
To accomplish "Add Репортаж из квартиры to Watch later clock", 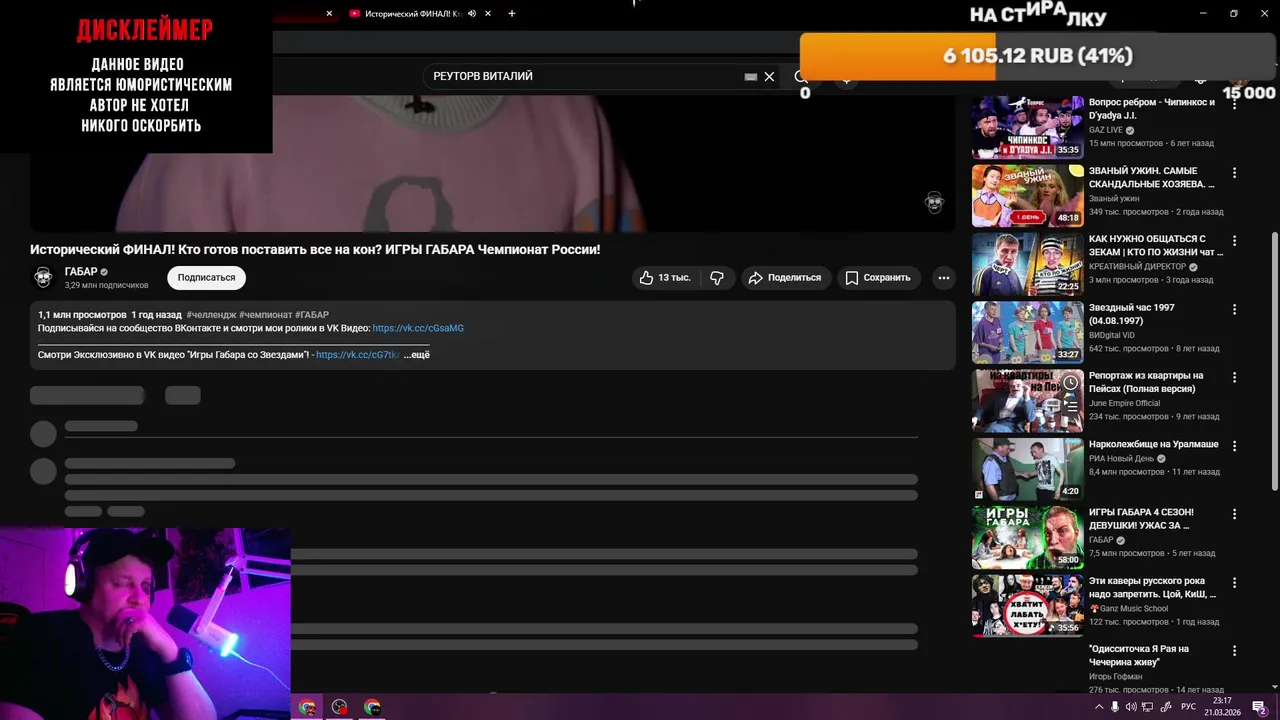I will 1070,383.
